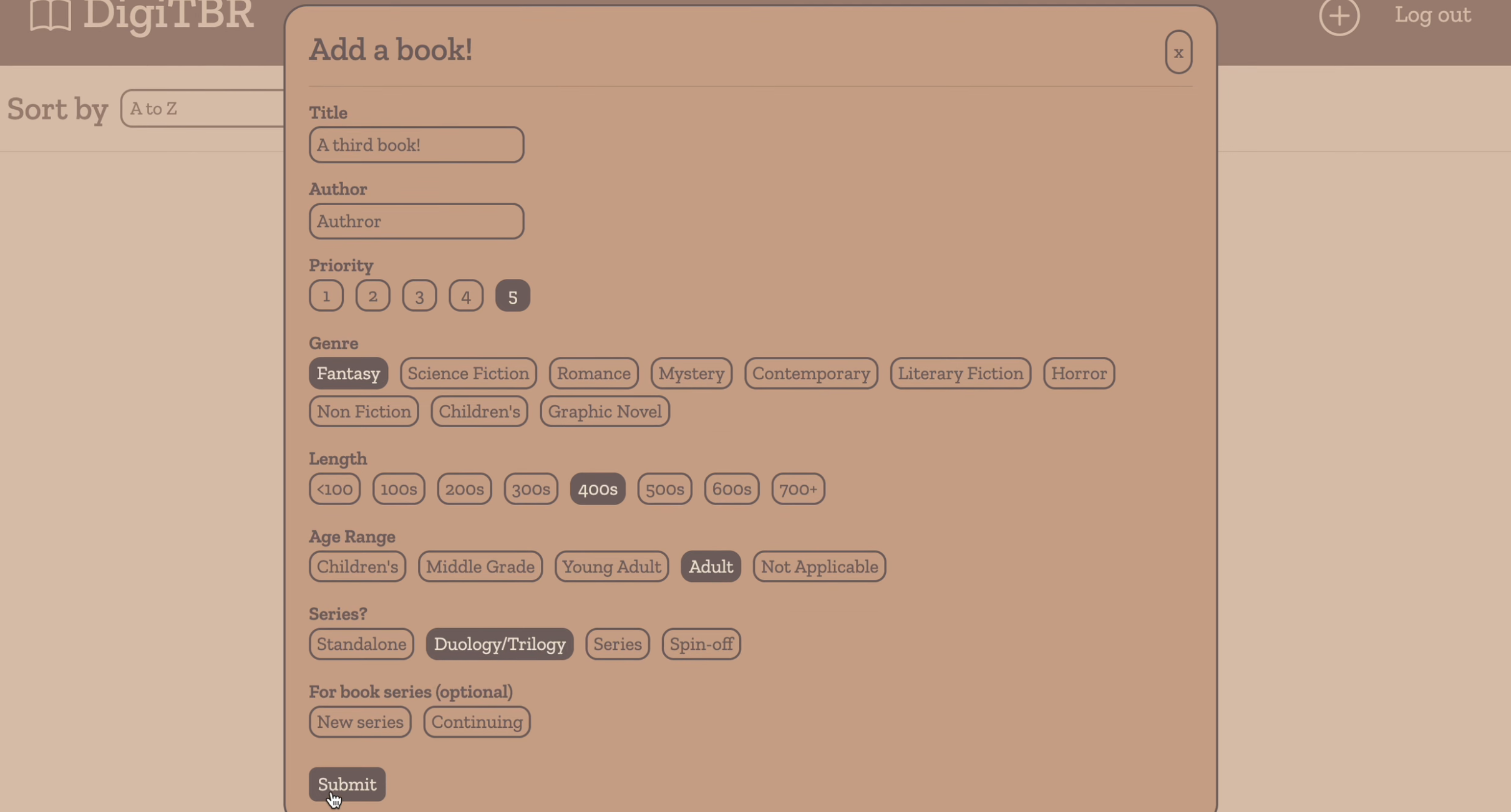Select the 700+ length option
Screen dimensions: 1511x812
[797, 489]
